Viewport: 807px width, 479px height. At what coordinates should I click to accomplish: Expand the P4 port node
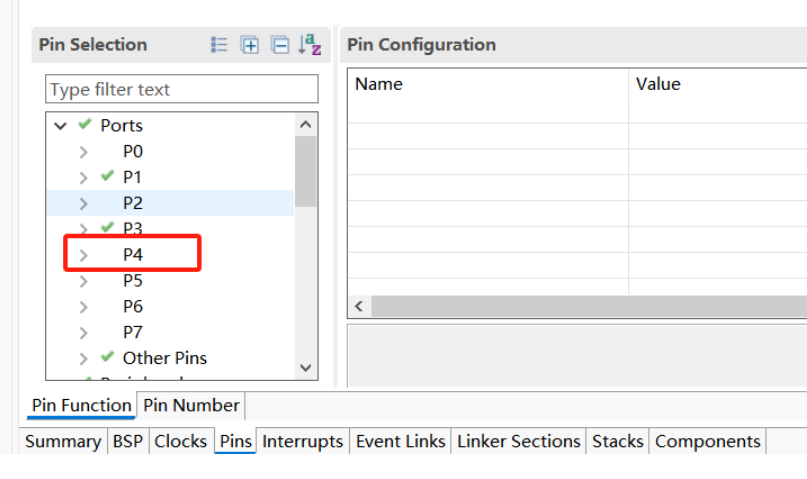[84, 255]
